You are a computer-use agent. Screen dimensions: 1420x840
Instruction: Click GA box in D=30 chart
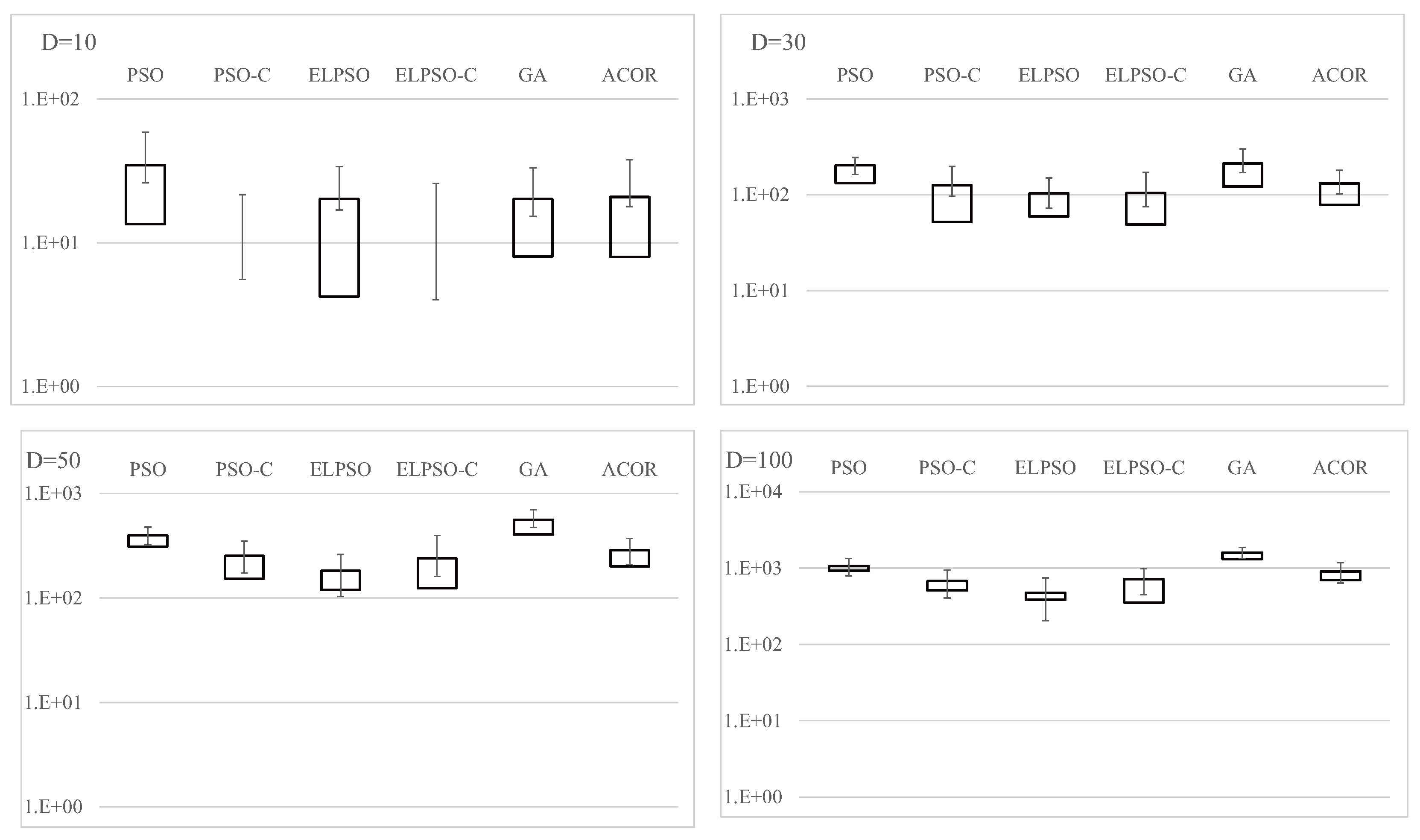click(x=1242, y=175)
